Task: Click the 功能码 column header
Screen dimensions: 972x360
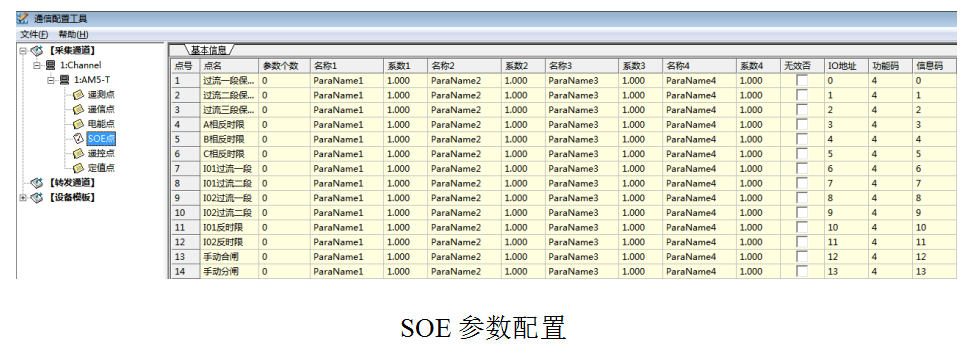Action: point(890,66)
